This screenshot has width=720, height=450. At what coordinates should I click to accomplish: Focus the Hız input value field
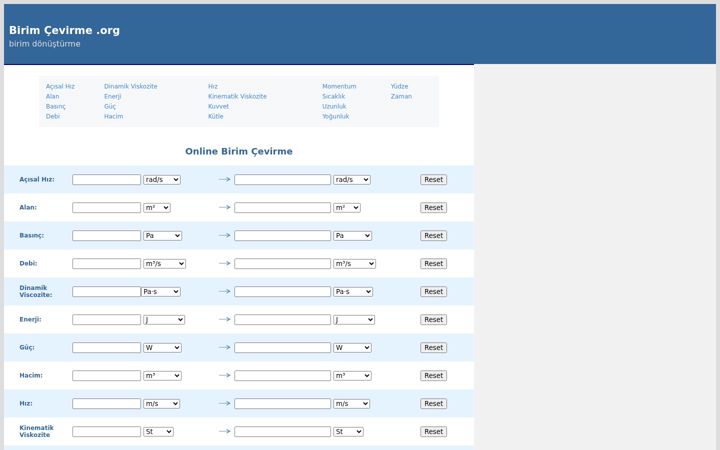pyautogui.click(x=107, y=404)
